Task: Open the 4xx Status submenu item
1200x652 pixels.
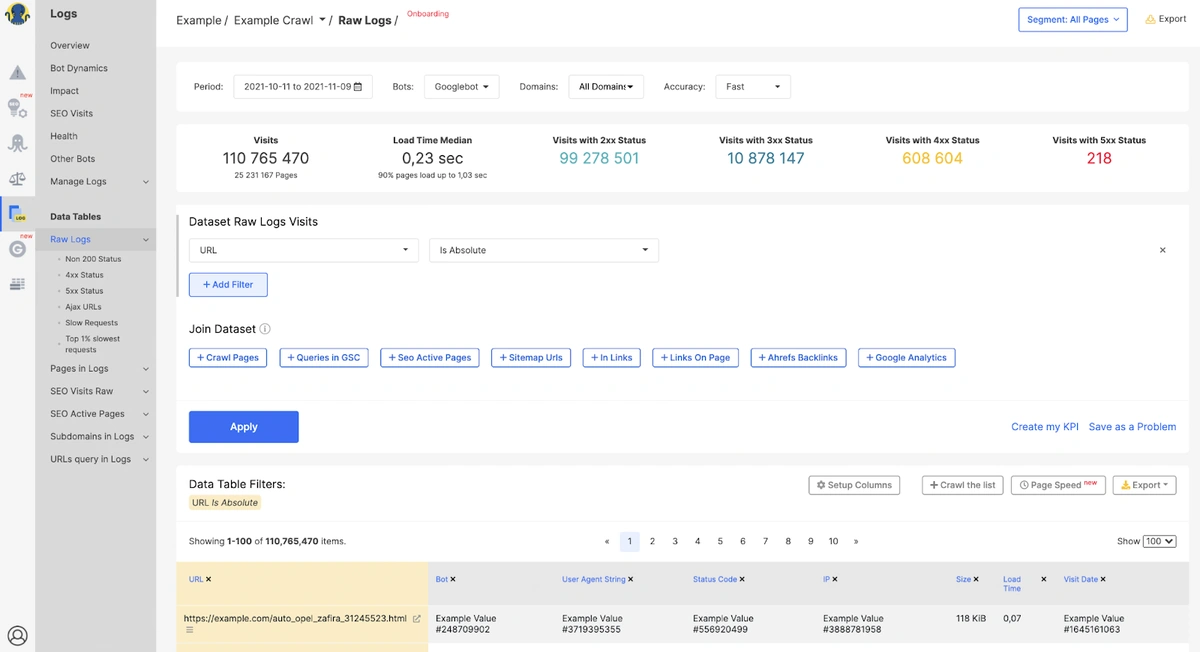Action: coord(84,275)
